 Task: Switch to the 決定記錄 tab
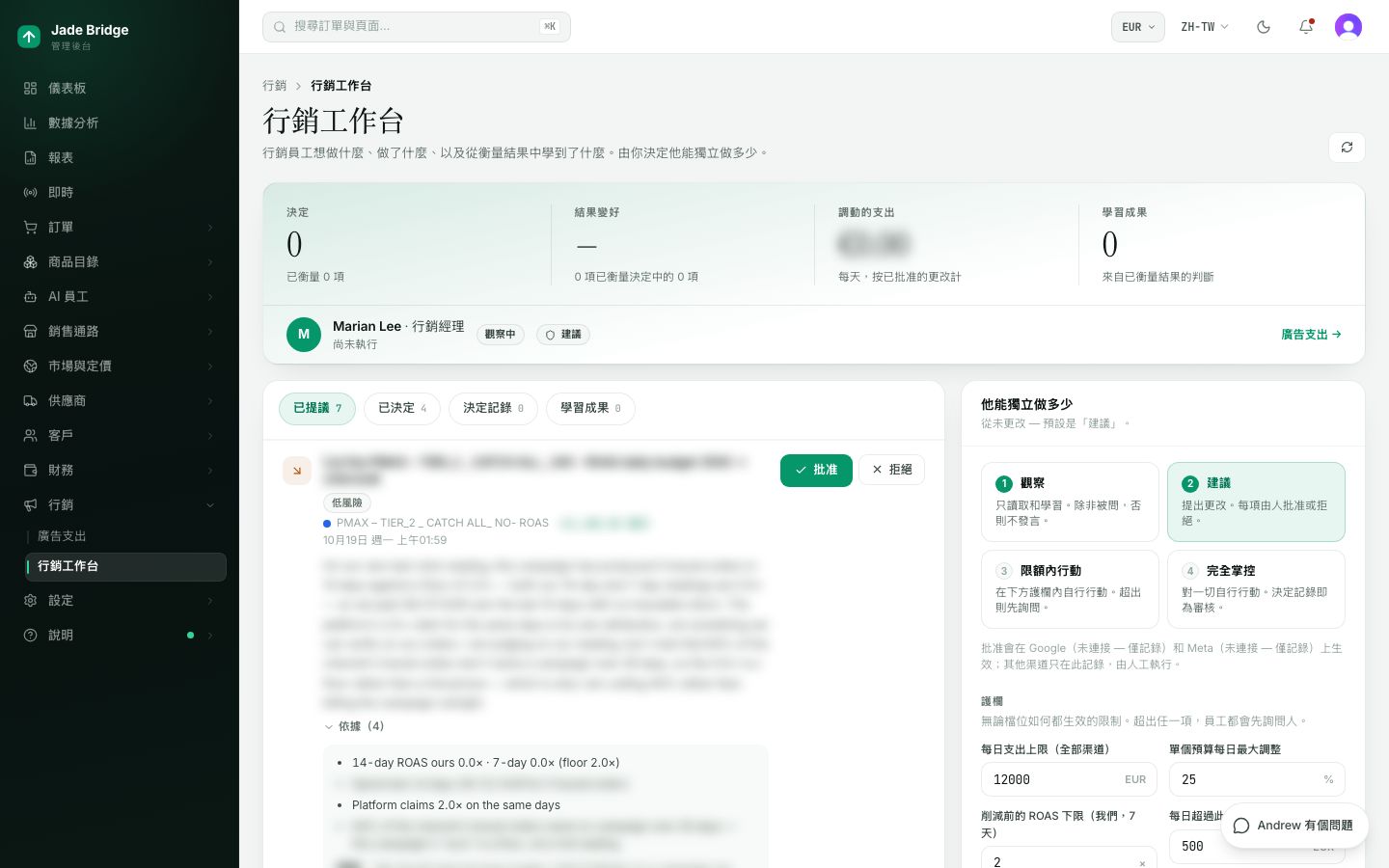click(493, 408)
